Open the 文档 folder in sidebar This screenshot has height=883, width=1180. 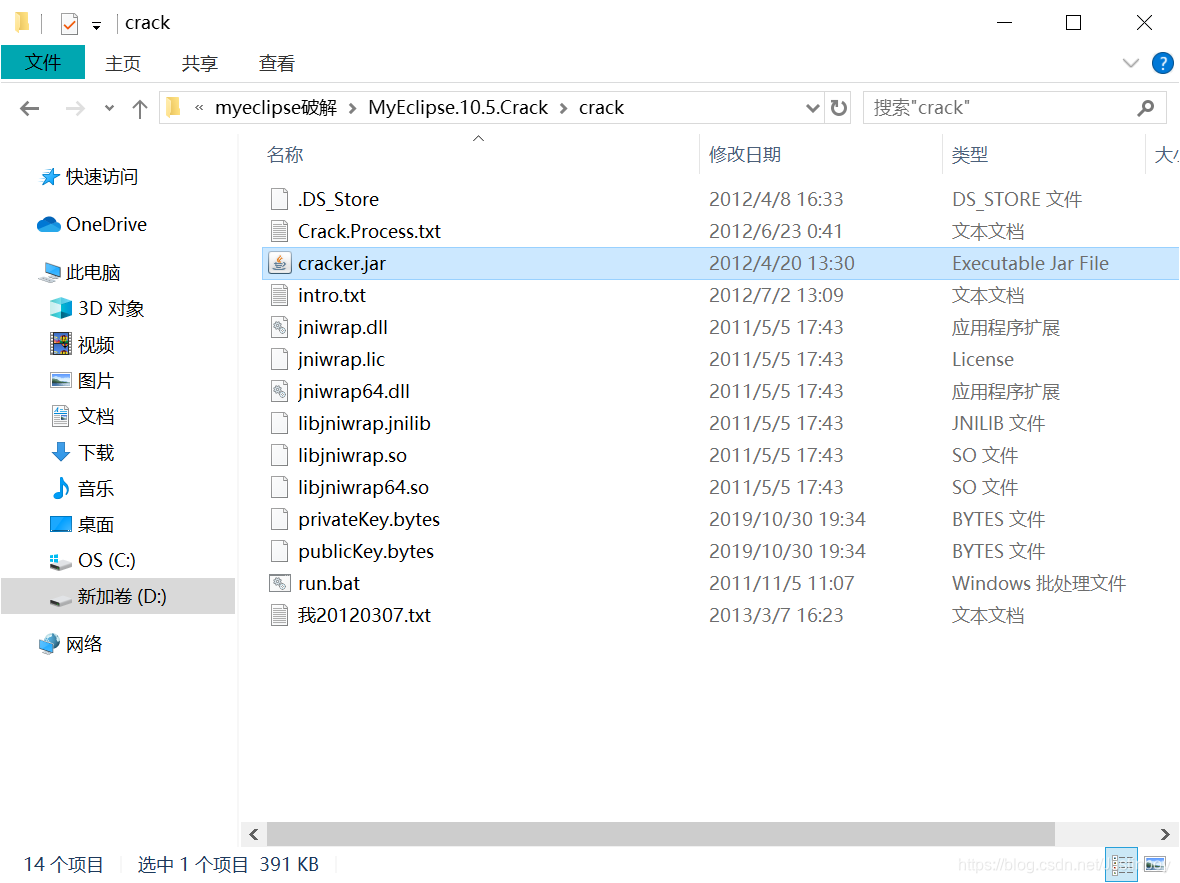tap(82, 416)
